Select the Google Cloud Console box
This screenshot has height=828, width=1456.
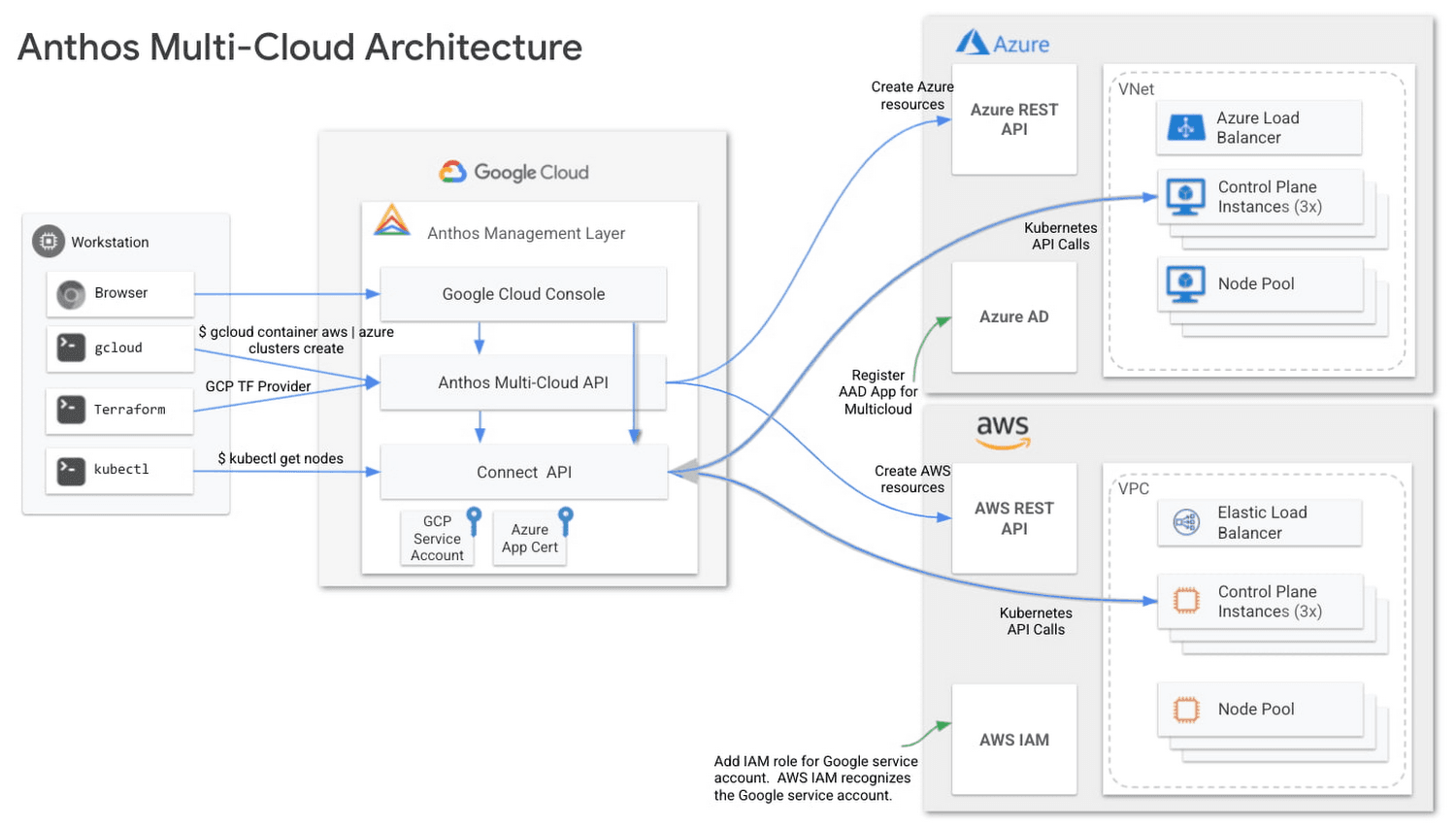[523, 294]
